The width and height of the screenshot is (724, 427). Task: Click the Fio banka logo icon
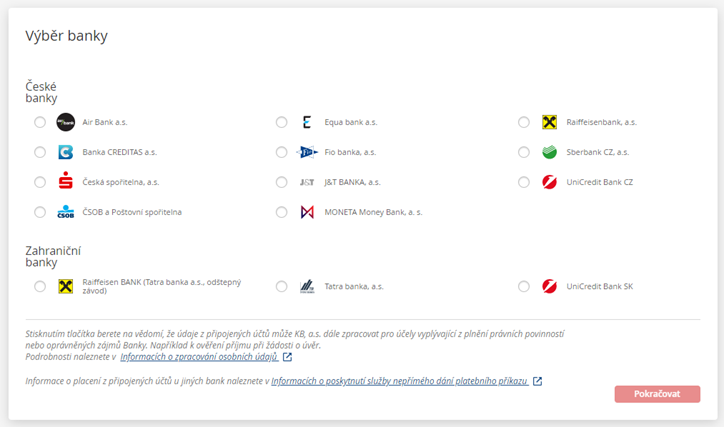click(307, 152)
